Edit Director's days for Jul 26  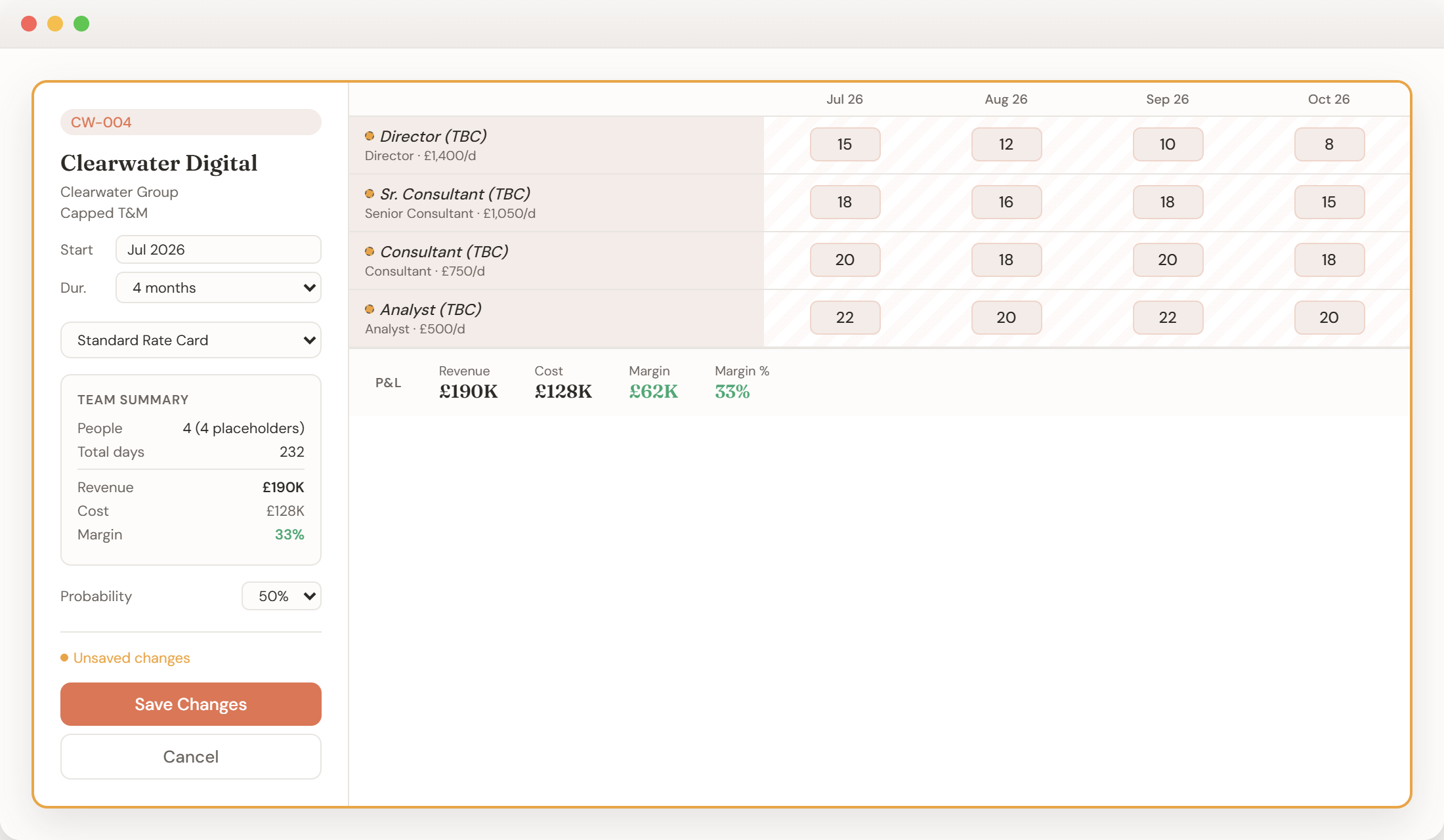click(x=845, y=144)
